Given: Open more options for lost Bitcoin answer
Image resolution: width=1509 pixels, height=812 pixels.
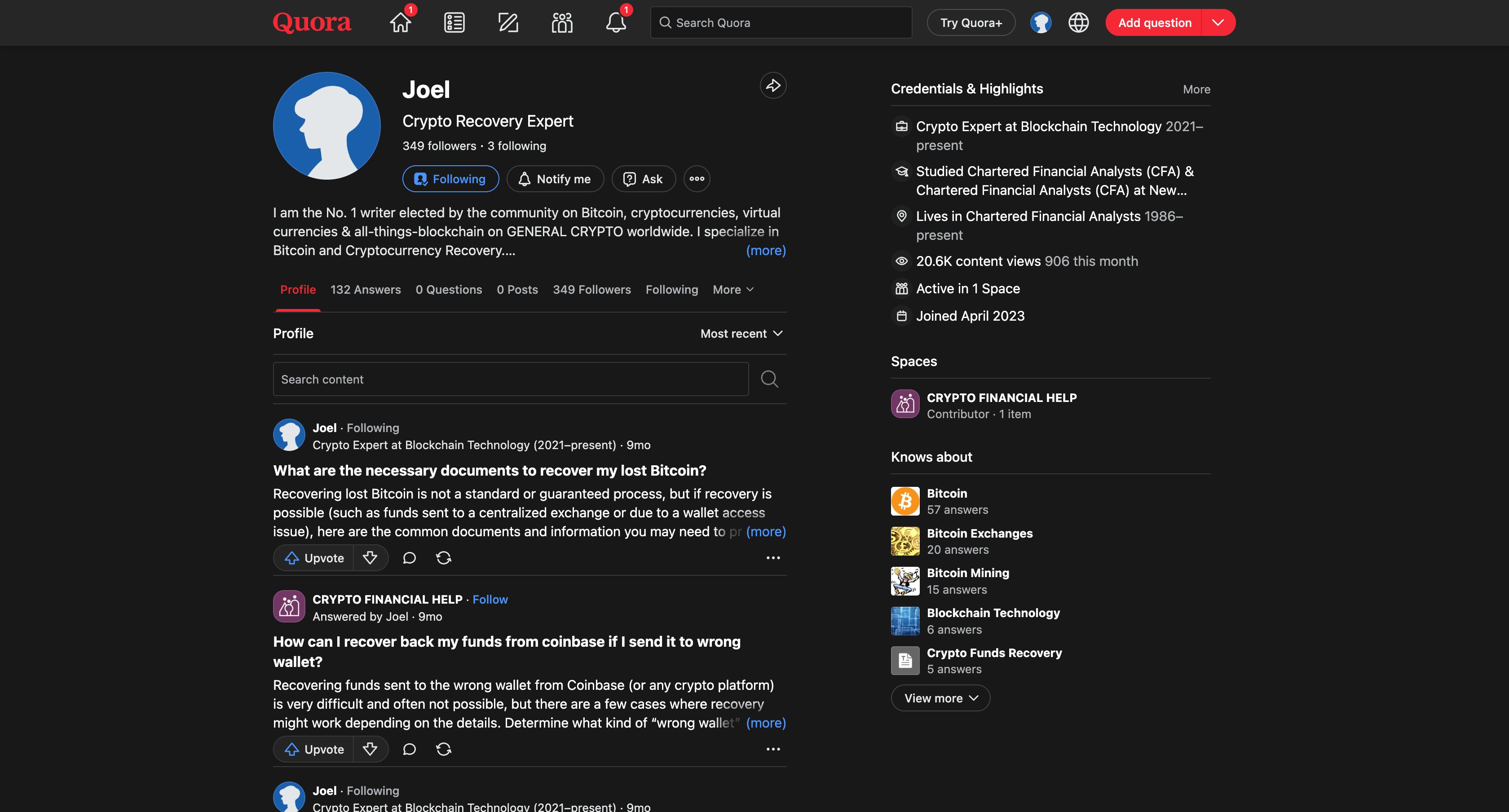Looking at the screenshot, I should coord(772,558).
